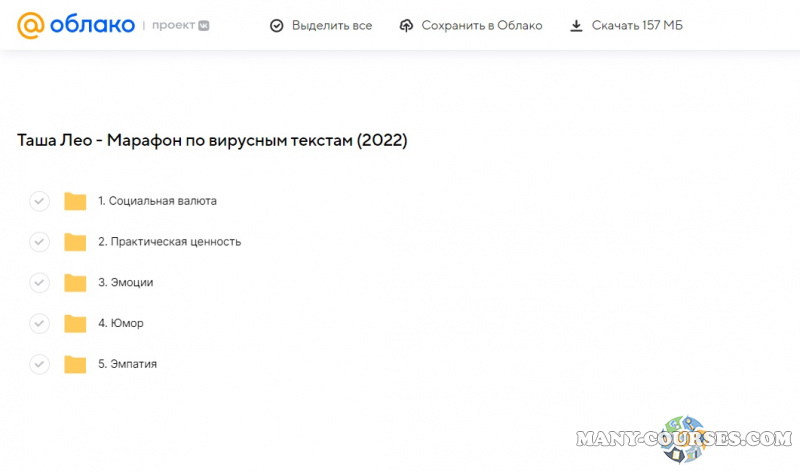Screen dimensions: 800x472
Task: Open folder icon for Эмпатия
Action: point(75,364)
